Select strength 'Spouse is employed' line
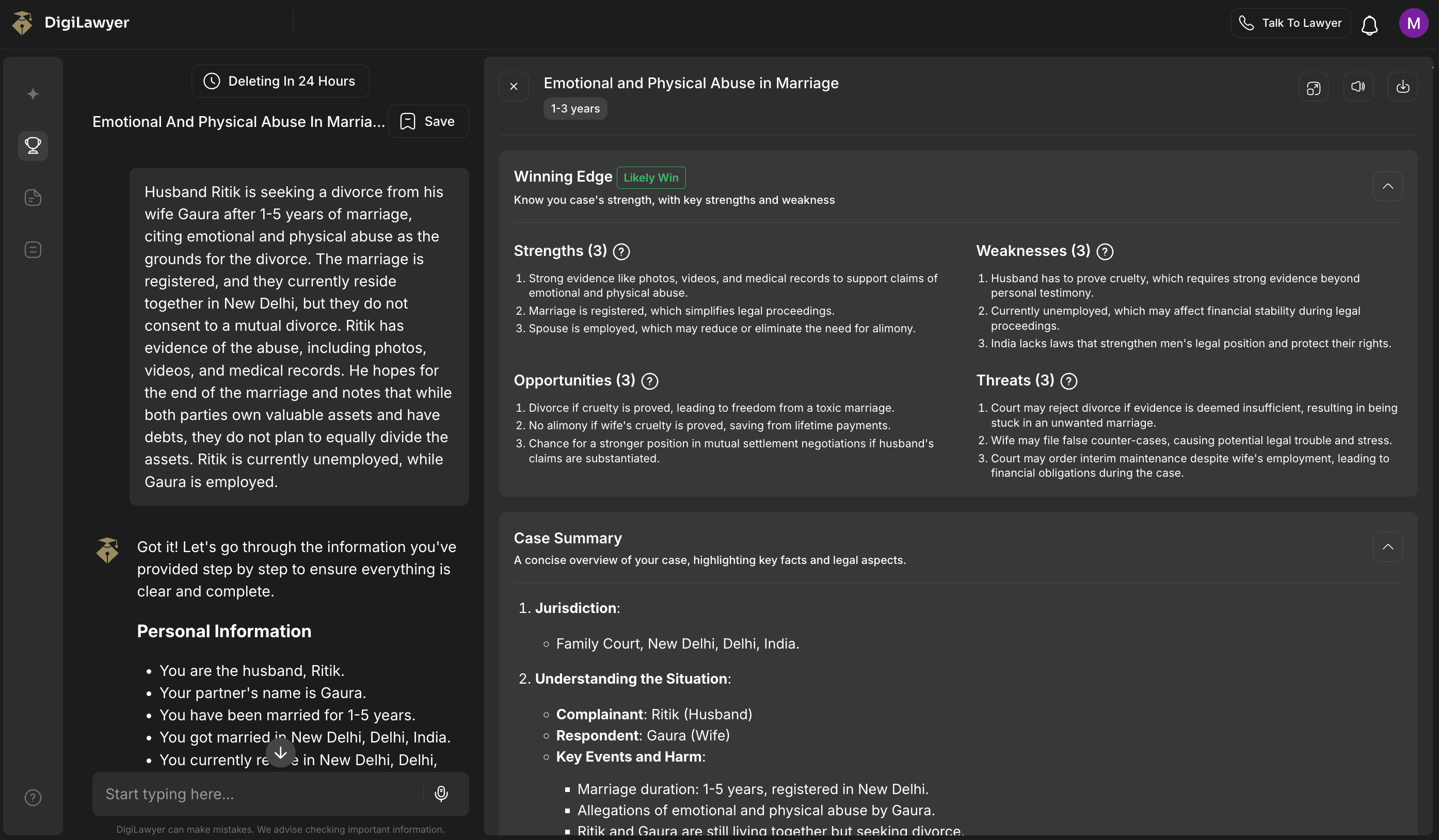 722,328
